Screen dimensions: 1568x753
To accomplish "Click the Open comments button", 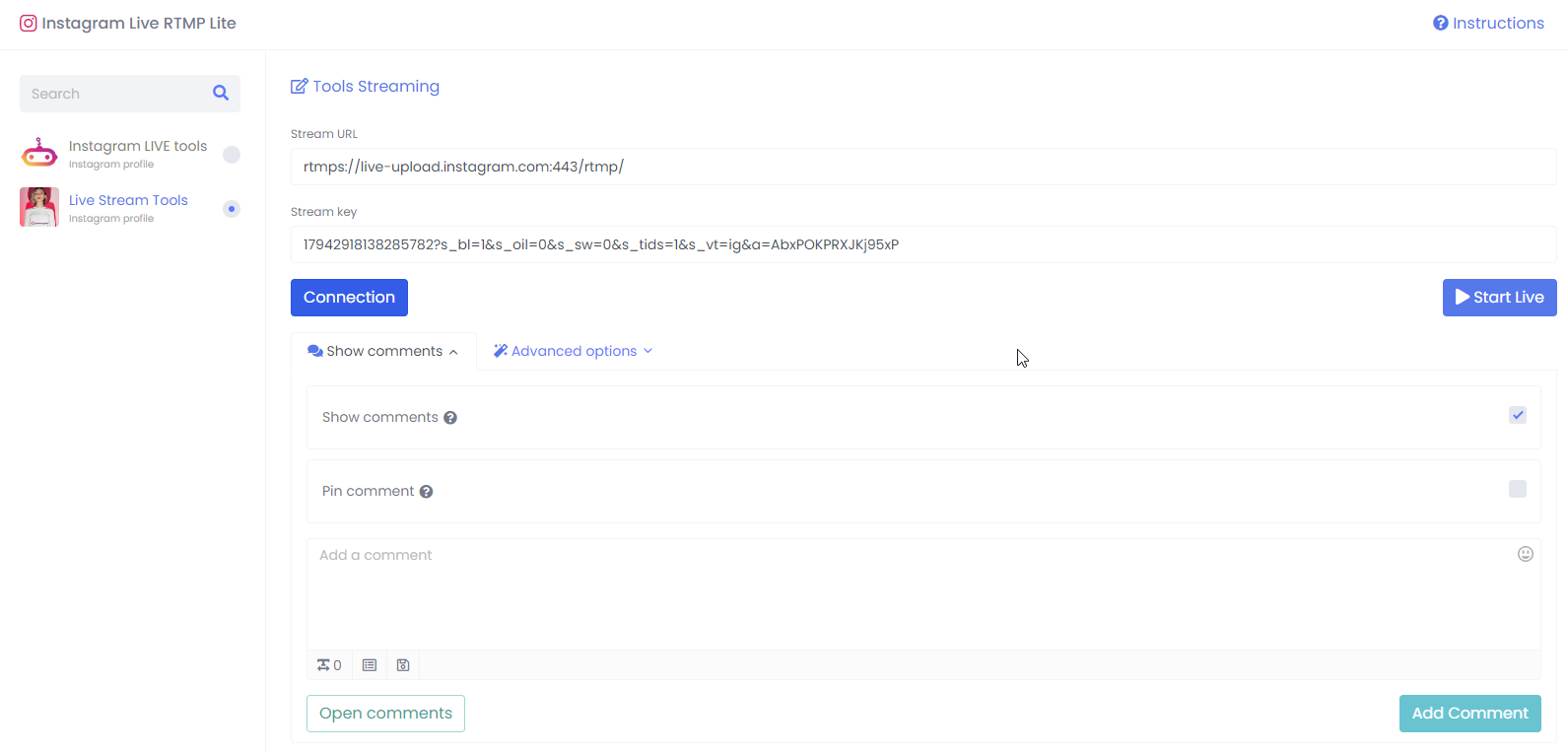I will tap(385, 714).
